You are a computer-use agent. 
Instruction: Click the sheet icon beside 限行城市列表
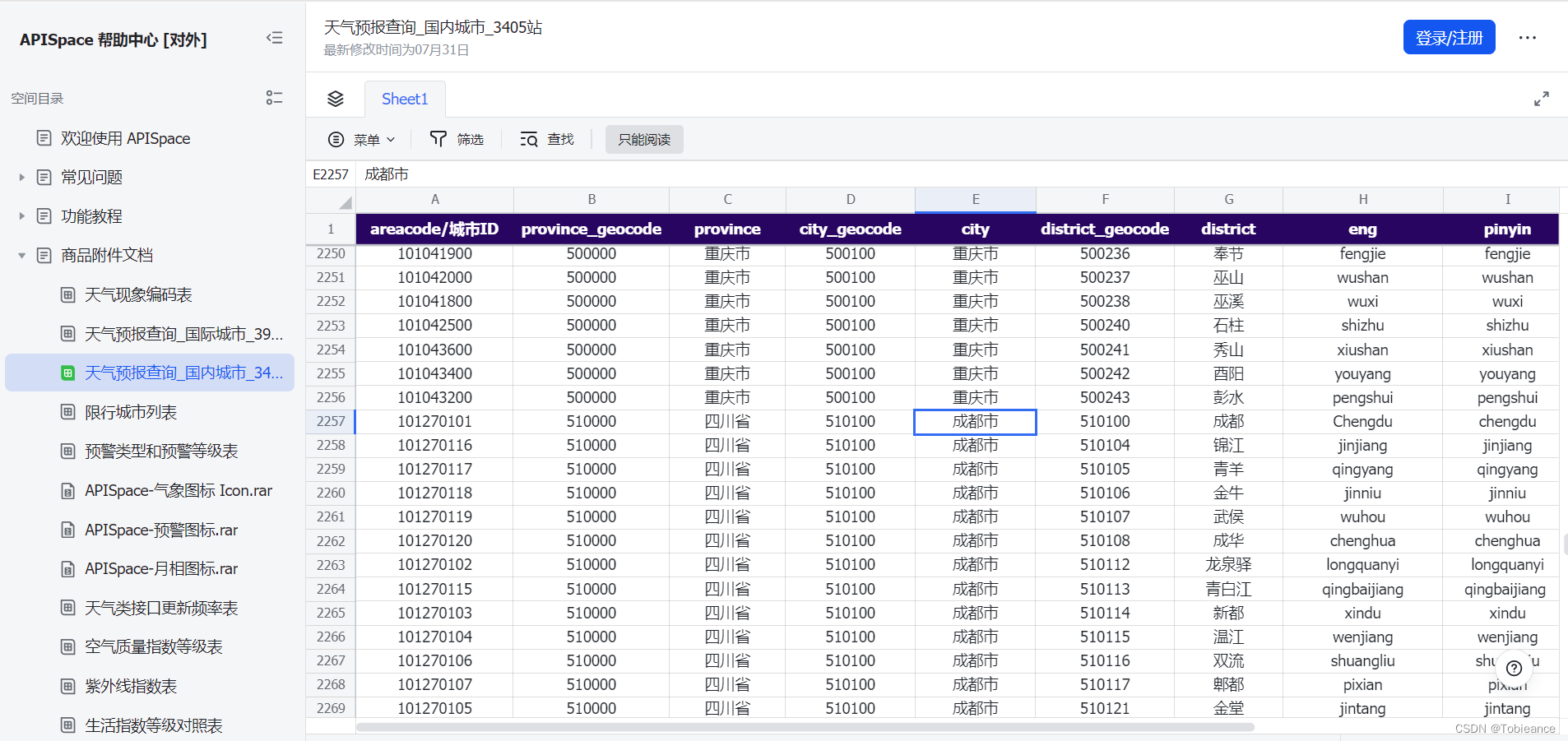point(68,412)
